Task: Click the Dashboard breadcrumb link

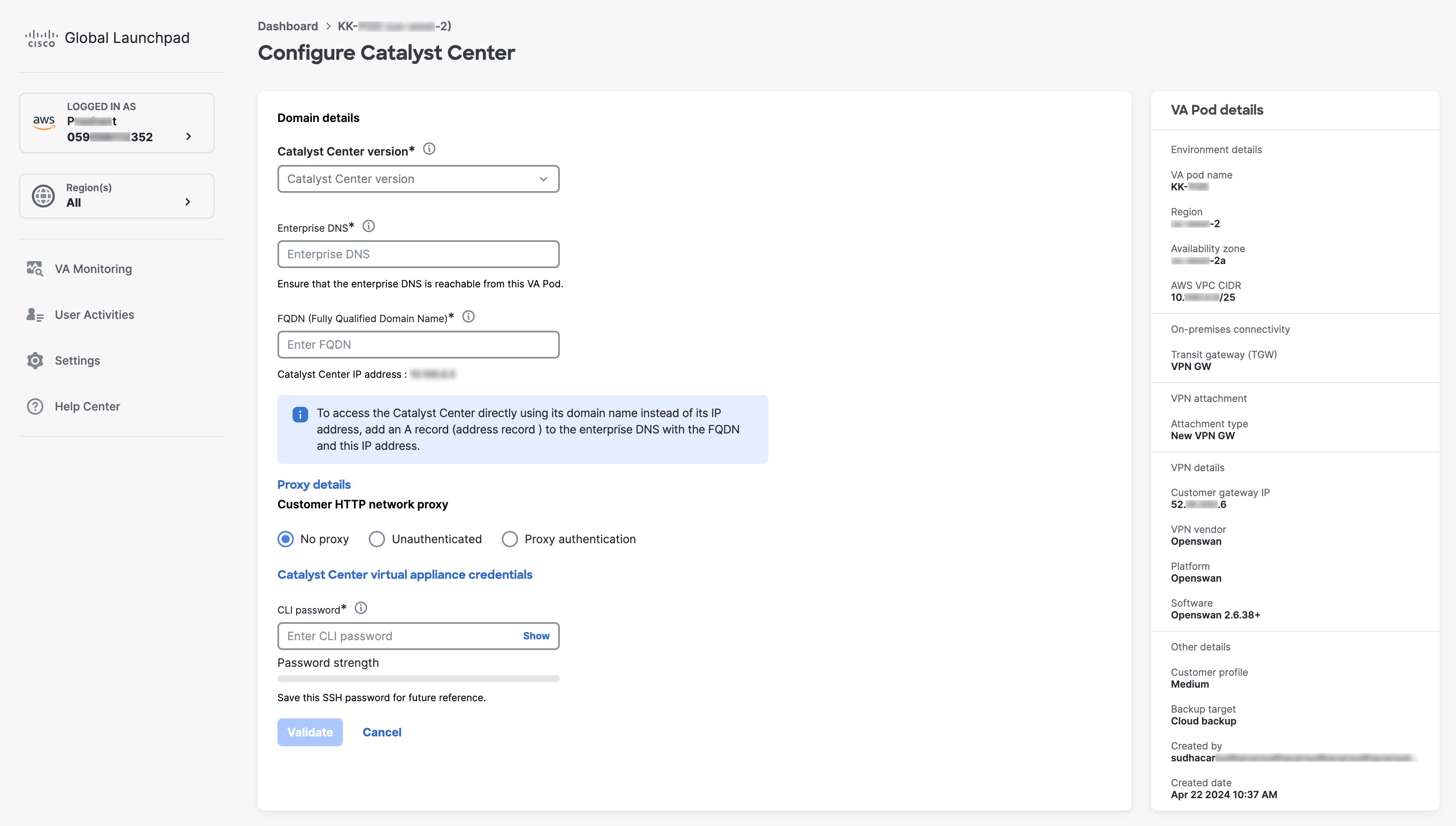Action: pyautogui.click(x=287, y=26)
